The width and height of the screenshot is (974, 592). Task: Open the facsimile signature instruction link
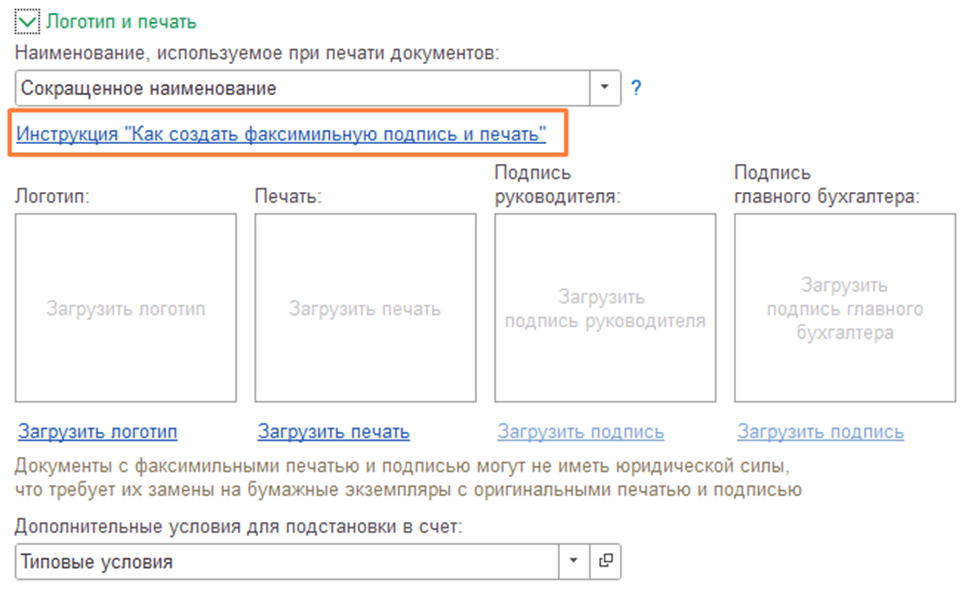(281, 134)
